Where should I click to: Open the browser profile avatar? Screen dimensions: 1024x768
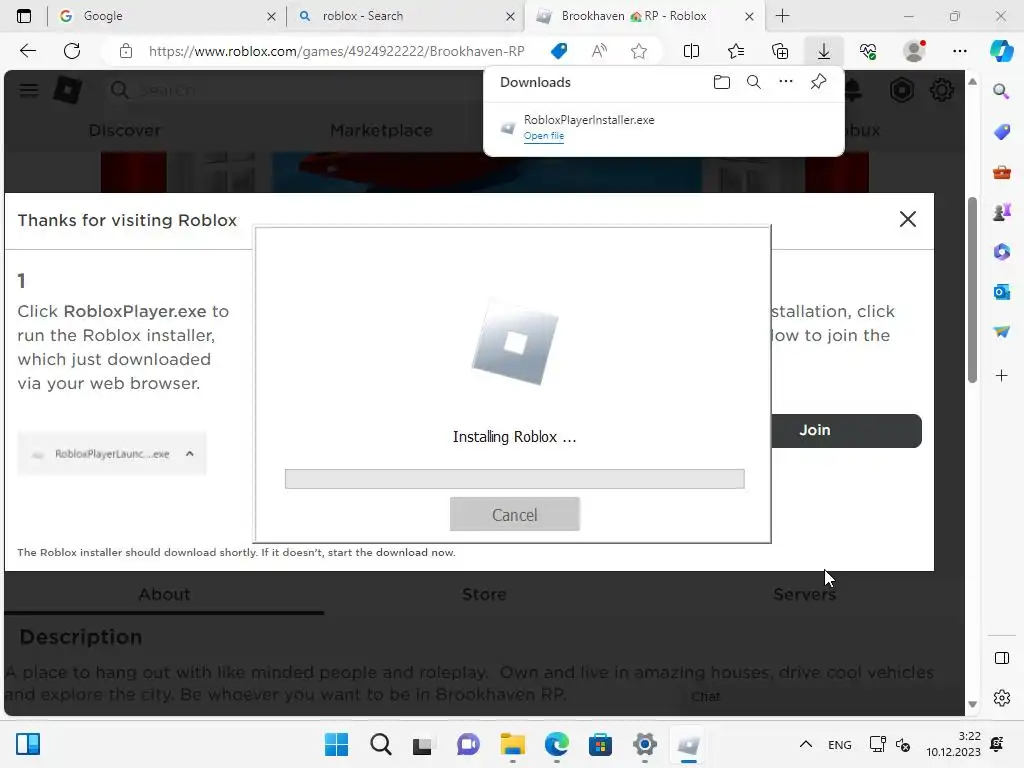coord(914,51)
